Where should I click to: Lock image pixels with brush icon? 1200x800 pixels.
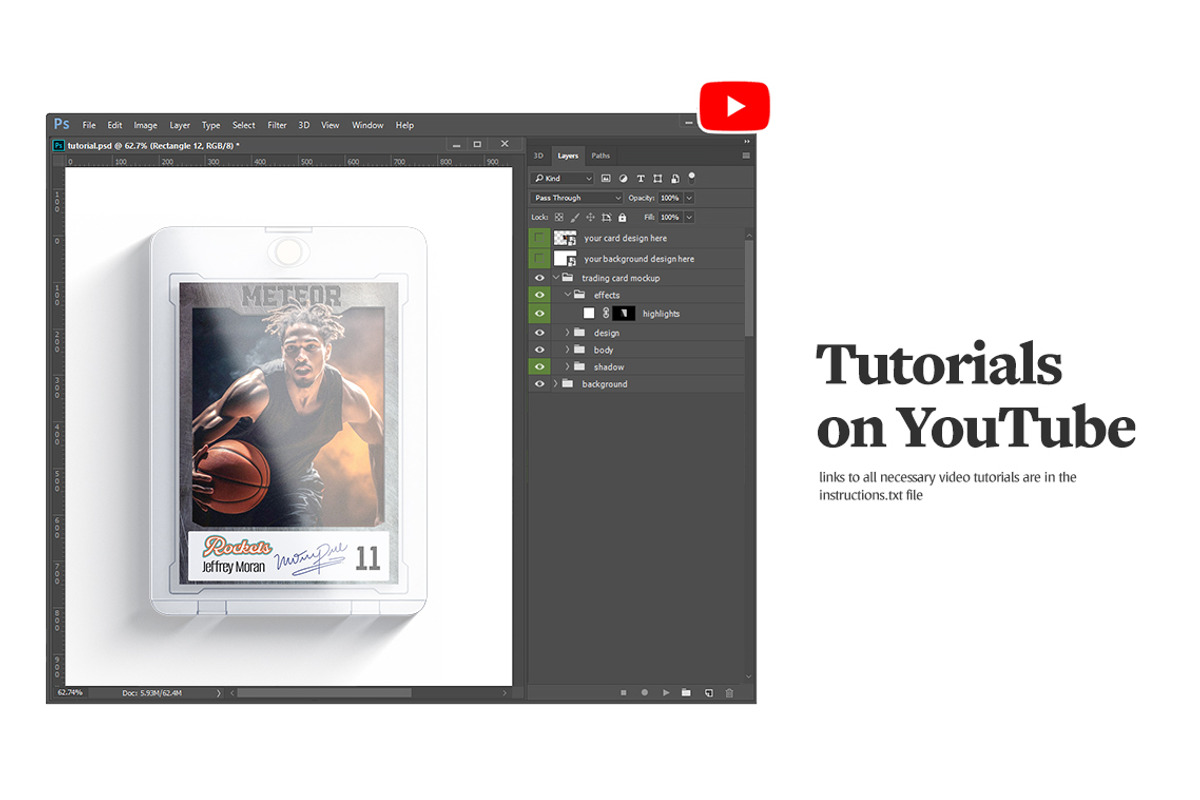[x=575, y=217]
